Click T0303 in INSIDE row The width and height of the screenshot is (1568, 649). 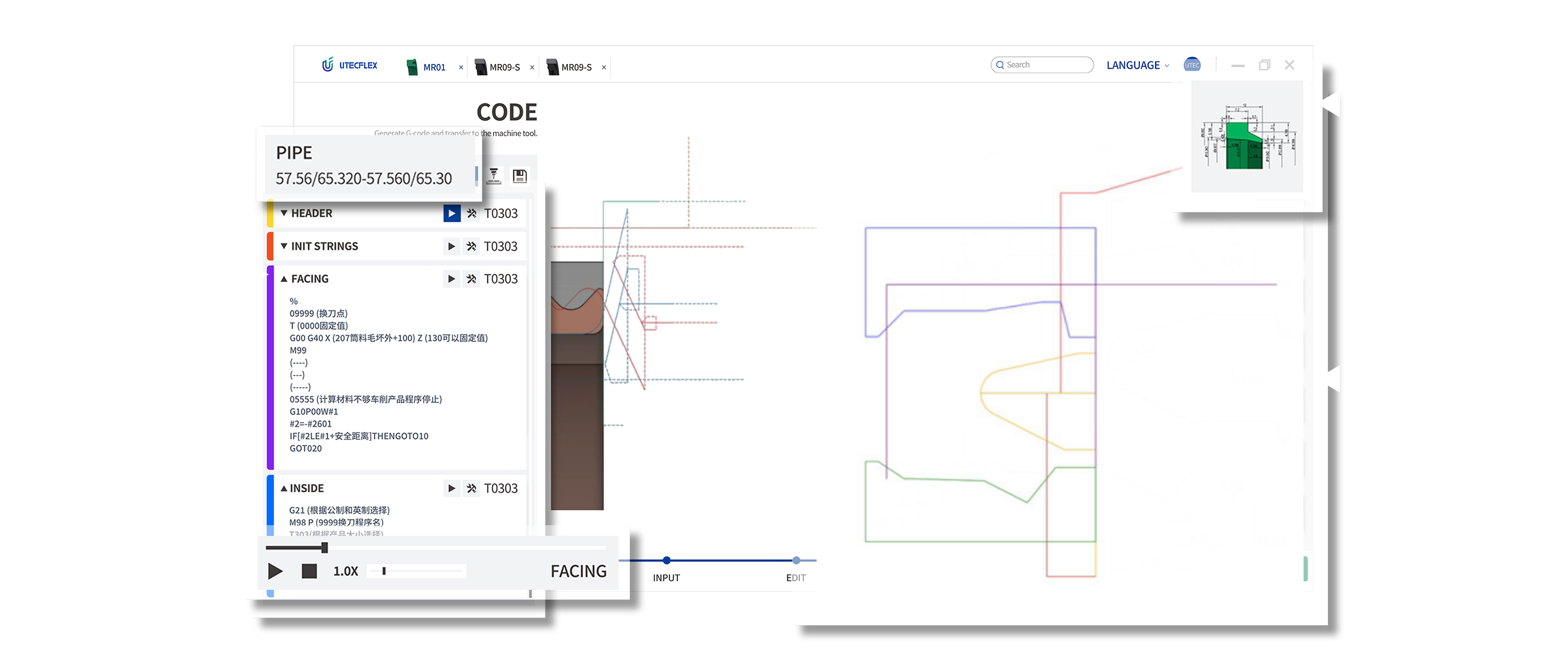coord(500,488)
